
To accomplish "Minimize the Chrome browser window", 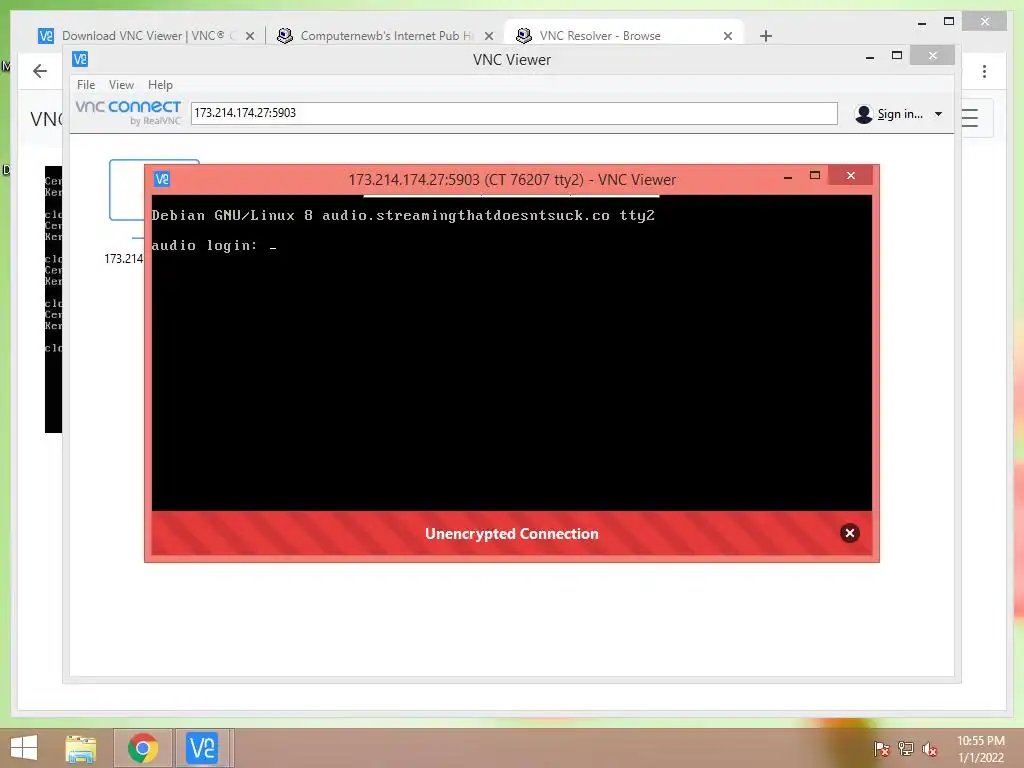I will [921, 23].
